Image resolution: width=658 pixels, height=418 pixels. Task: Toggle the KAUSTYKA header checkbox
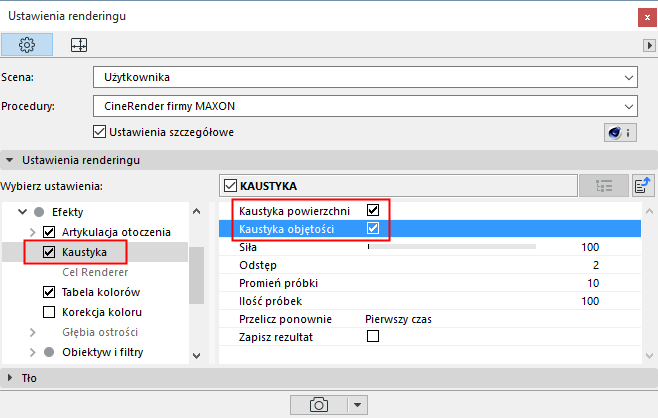(x=230, y=185)
